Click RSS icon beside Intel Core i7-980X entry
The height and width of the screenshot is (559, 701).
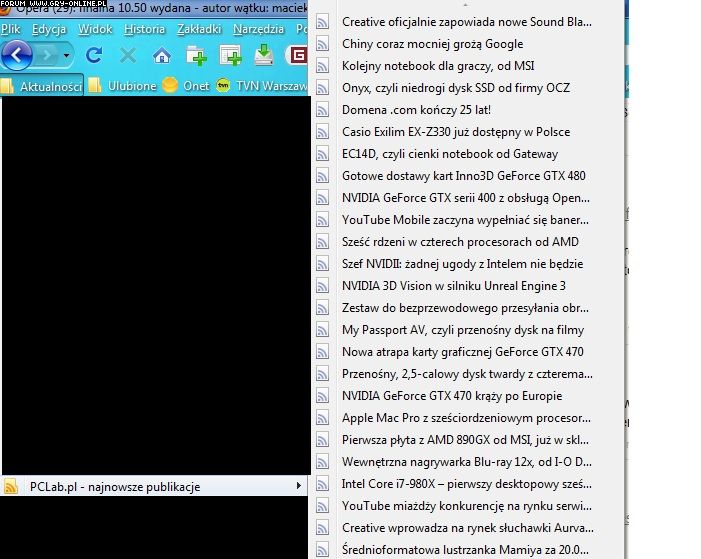coord(322,483)
